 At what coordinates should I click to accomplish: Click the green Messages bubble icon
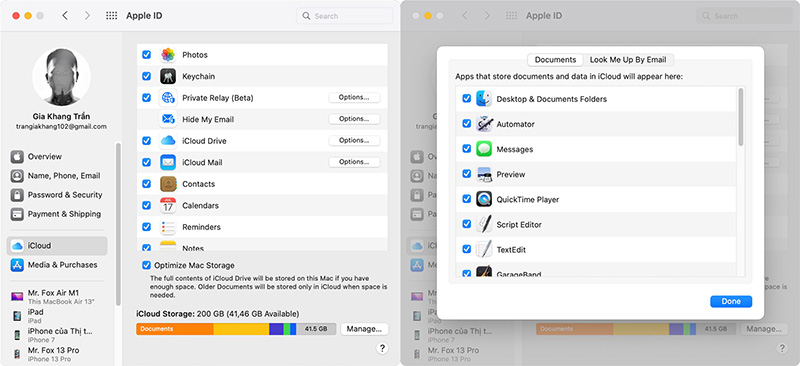484,149
